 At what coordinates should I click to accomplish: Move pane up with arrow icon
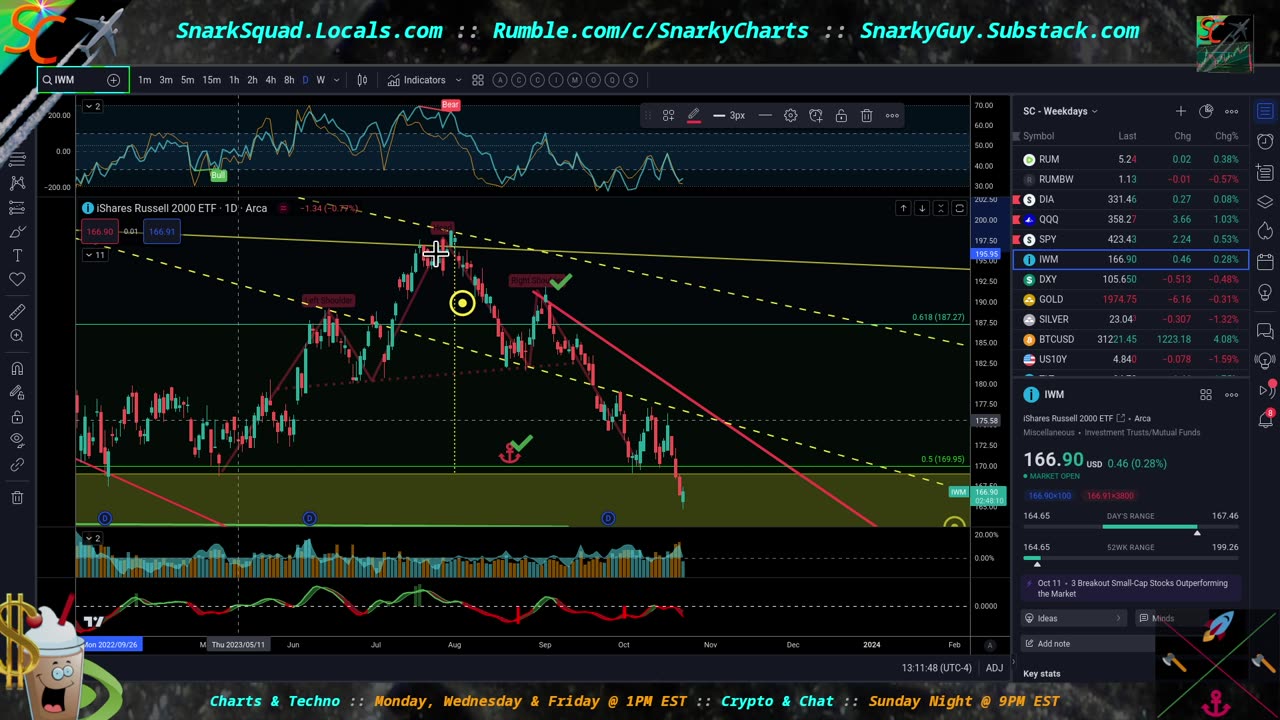click(x=903, y=208)
